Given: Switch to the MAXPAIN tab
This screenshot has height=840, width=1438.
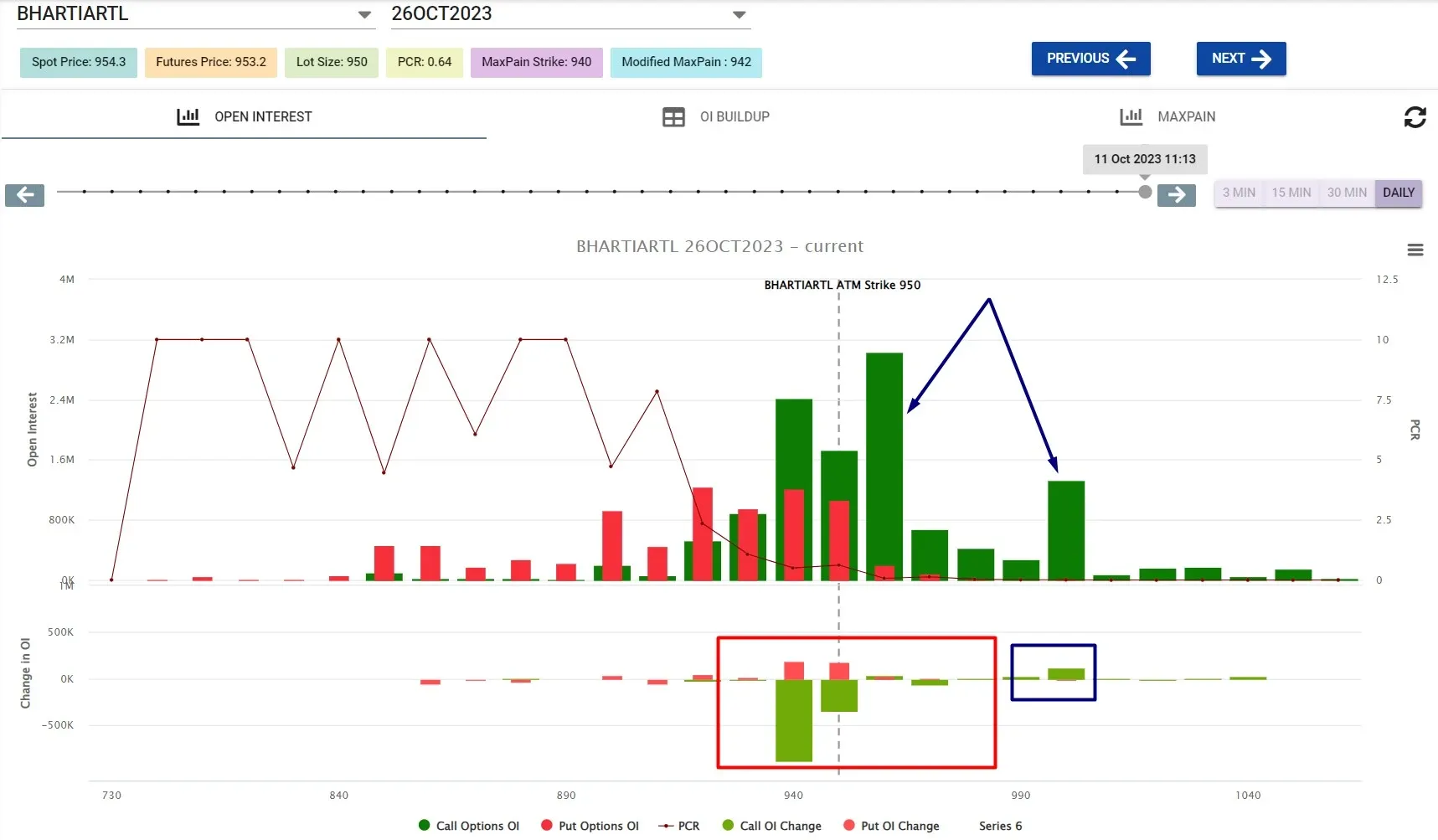Looking at the screenshot, I should 1167,117.
